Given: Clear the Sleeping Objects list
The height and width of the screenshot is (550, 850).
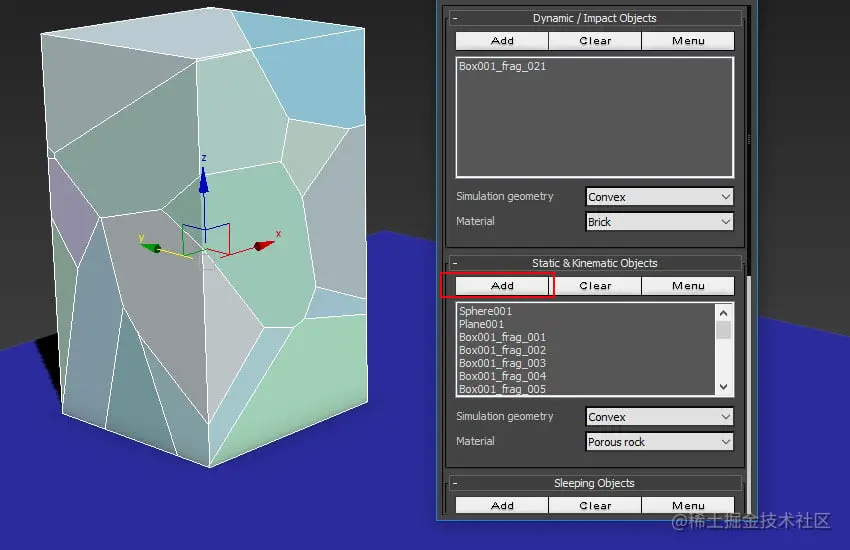Looking at the screenshot, I should (x=595, y=505).
